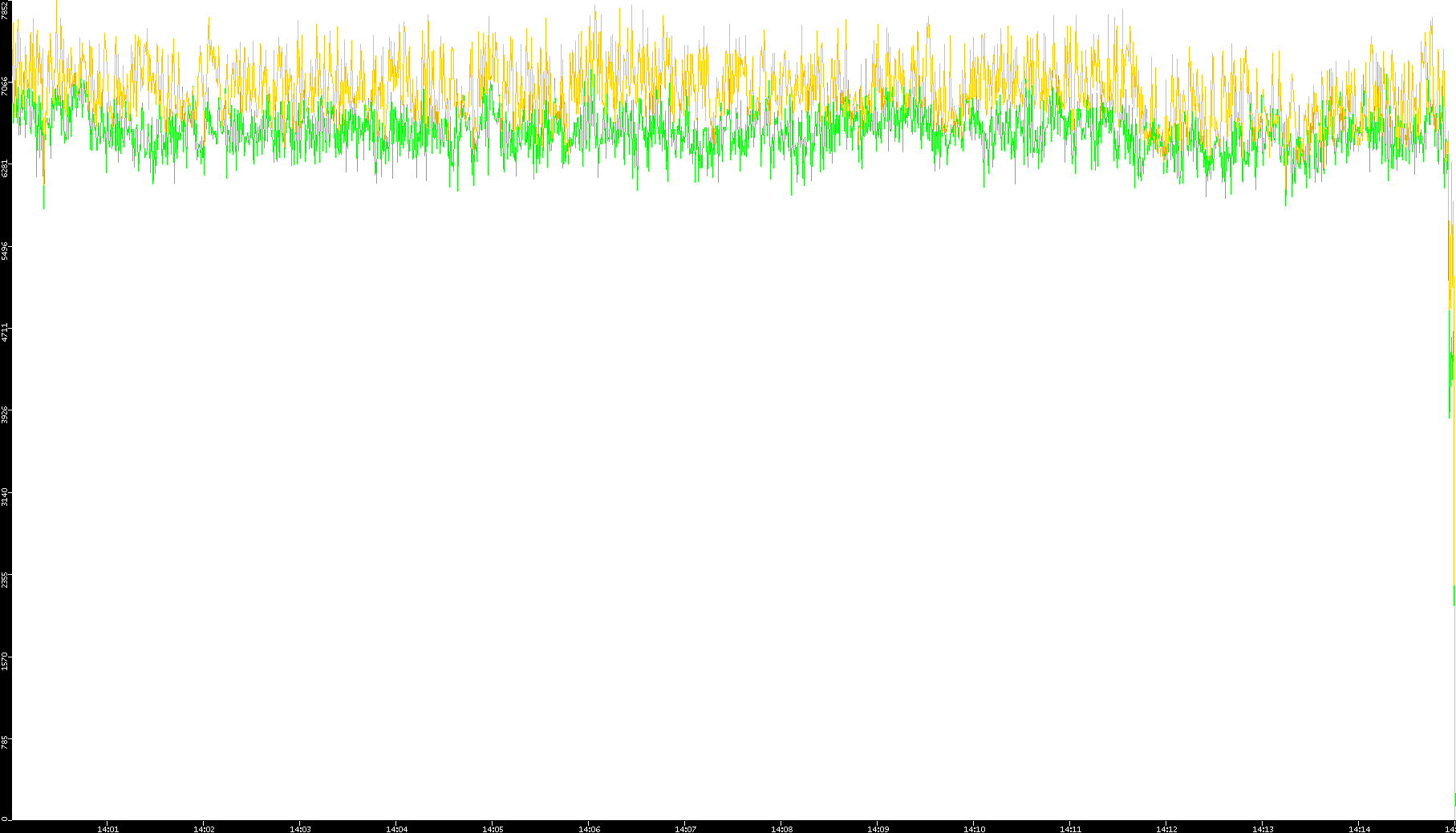Click the 14:01 time axis label
The image size is (1456, 833).
tap(107, 829)
